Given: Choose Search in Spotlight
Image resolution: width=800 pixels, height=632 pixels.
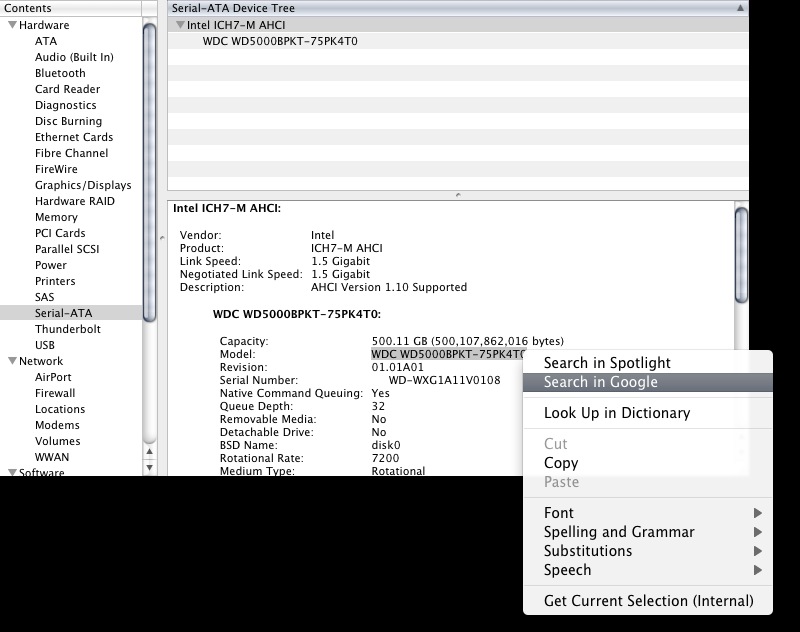Looking at the screenshot, I should [x=648, y=363].
